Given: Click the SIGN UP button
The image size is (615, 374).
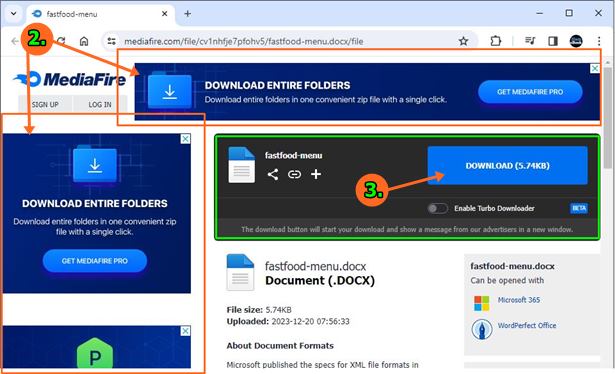Looking at the screenshot, I should pos(45,105).
